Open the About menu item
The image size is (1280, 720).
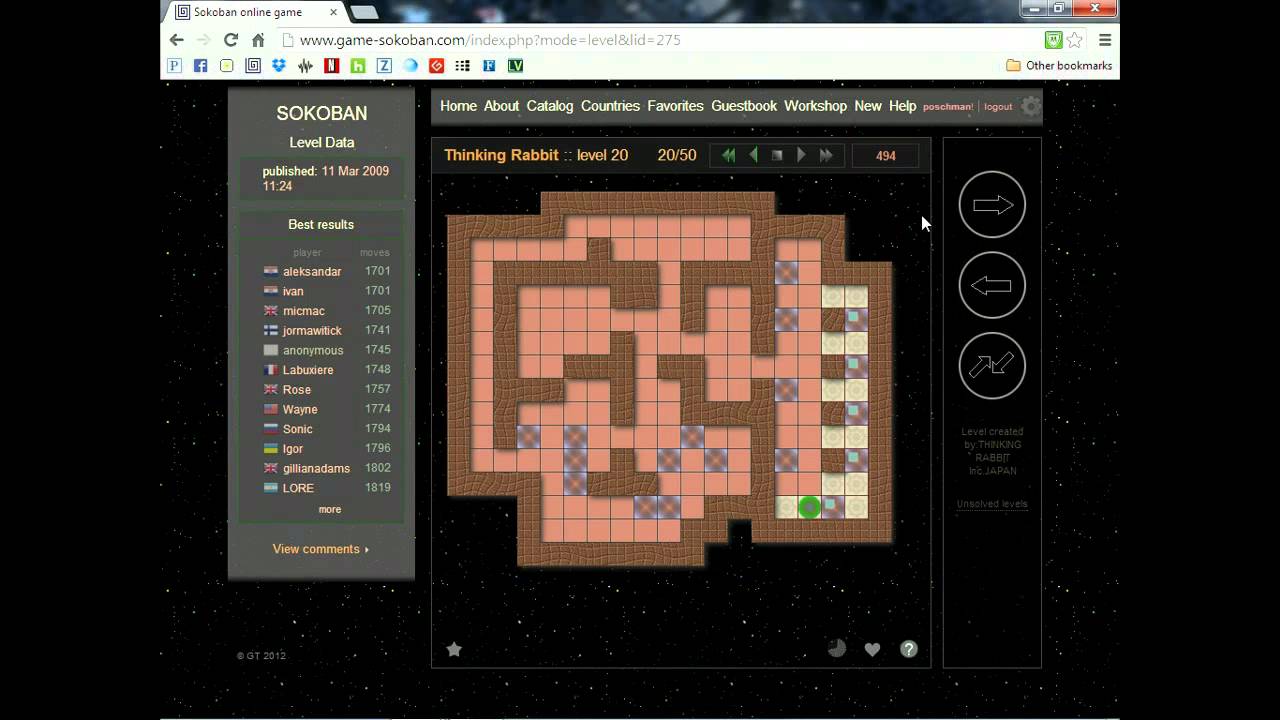click(x=501, y=106)
